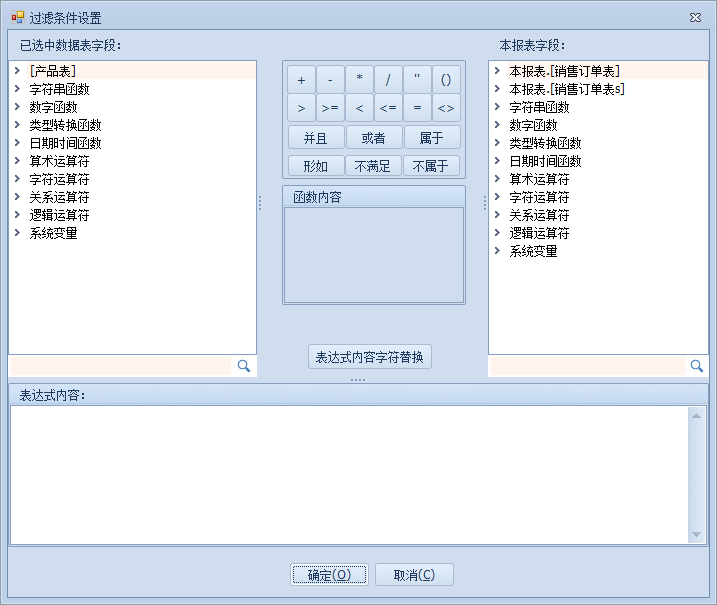Insert the greater-than-or-equal operator
This screenshot has height=605, width=717.
(x=330, y=107)
